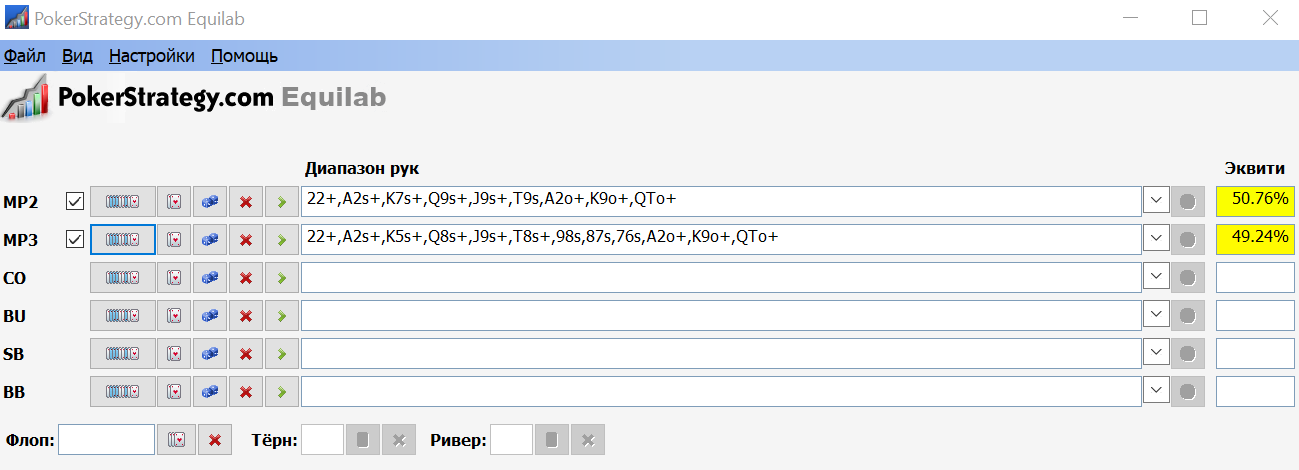Expand SB range history dropdown
The width and height of the screenshot is (1299, 470).
pos(1156,354)
